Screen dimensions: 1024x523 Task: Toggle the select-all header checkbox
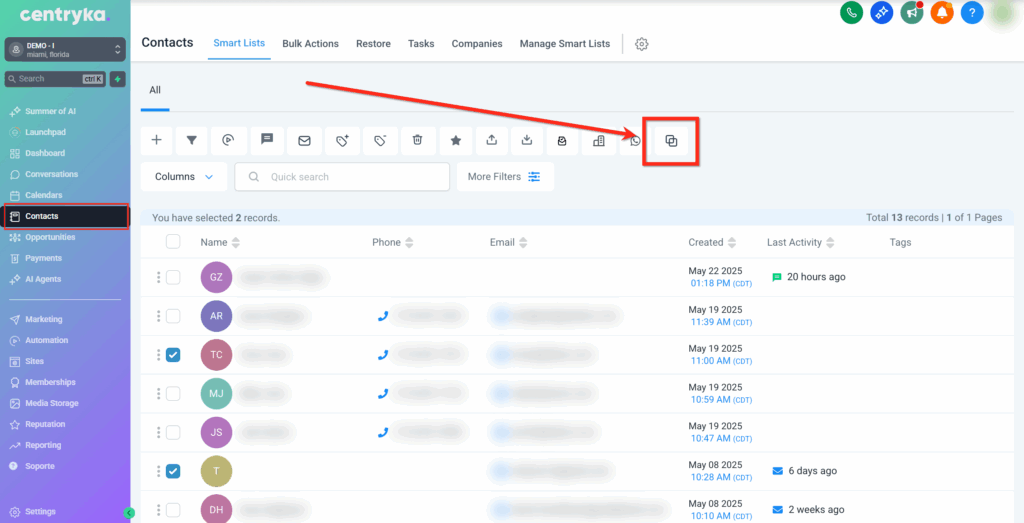point(173,242)
